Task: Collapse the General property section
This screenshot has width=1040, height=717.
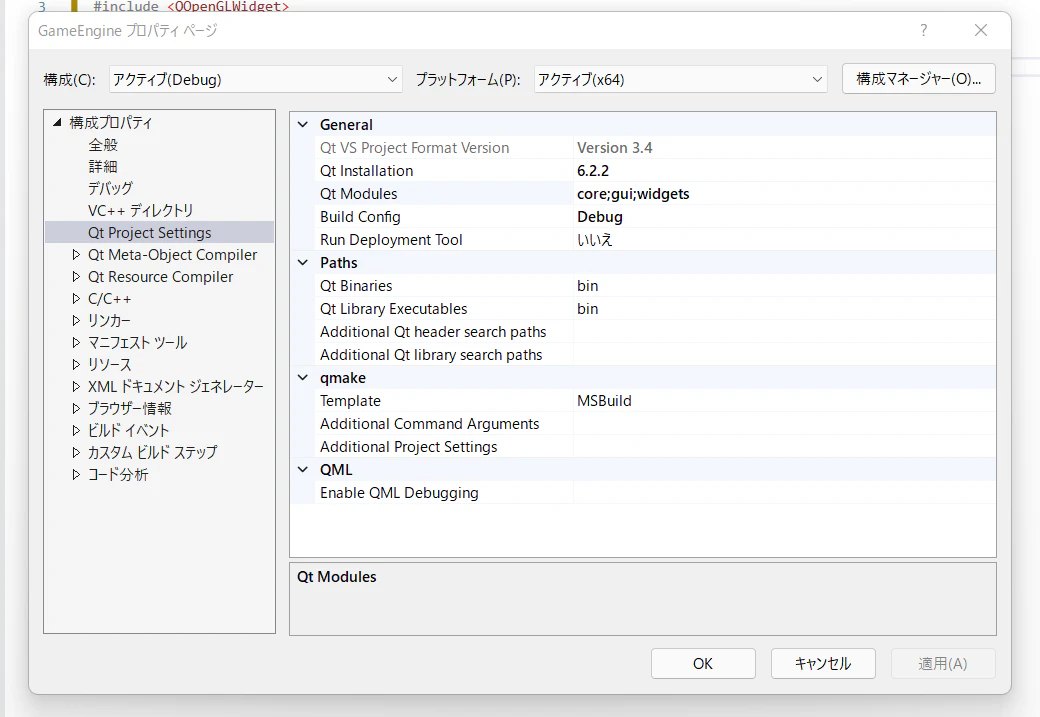Action: point(303,125)
